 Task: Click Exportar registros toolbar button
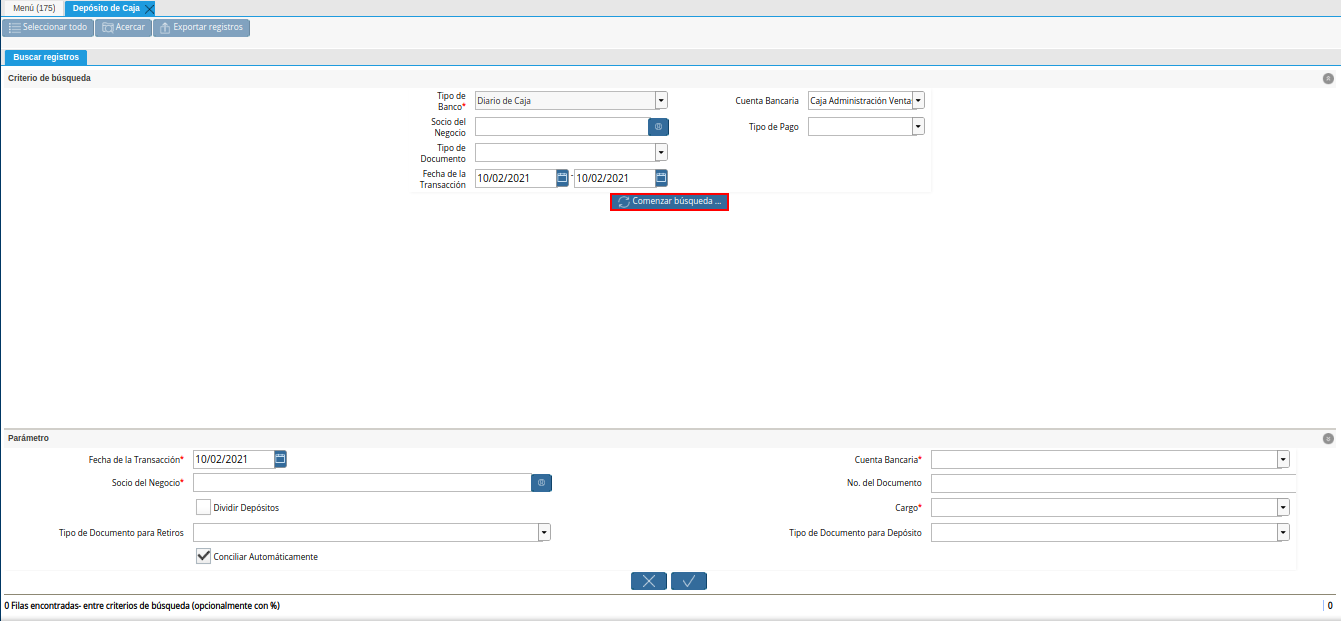201,27
